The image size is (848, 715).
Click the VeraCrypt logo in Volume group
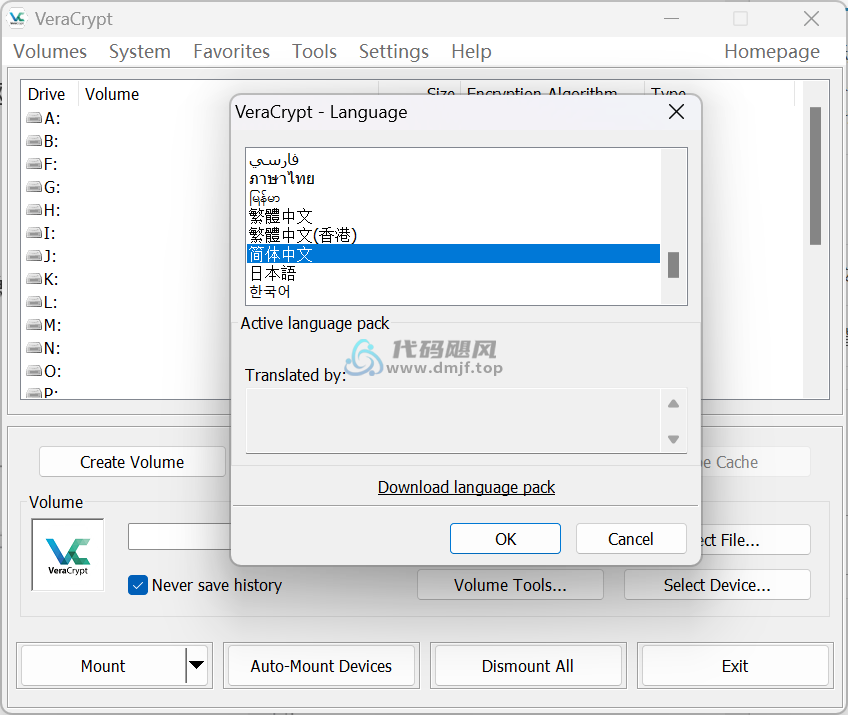click(x=68, y=555)
